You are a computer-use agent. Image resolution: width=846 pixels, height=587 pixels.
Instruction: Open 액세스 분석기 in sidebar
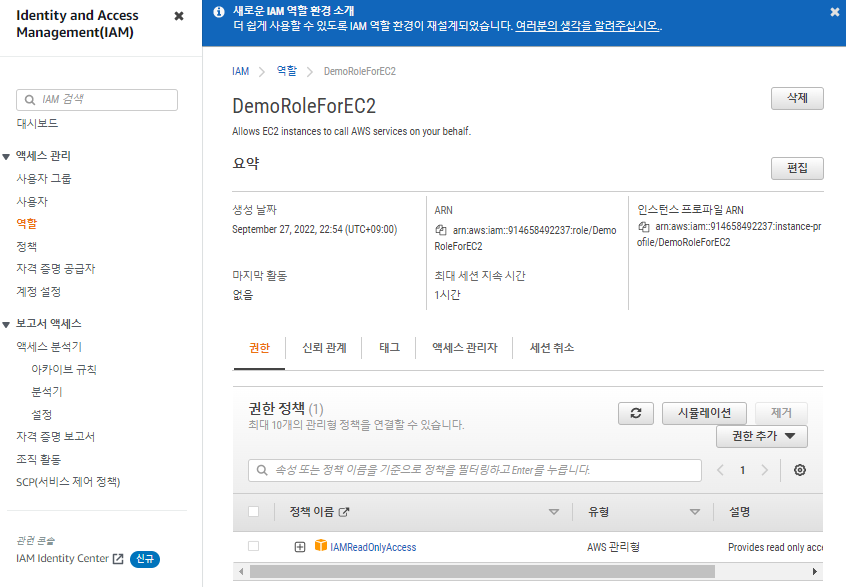49,346
